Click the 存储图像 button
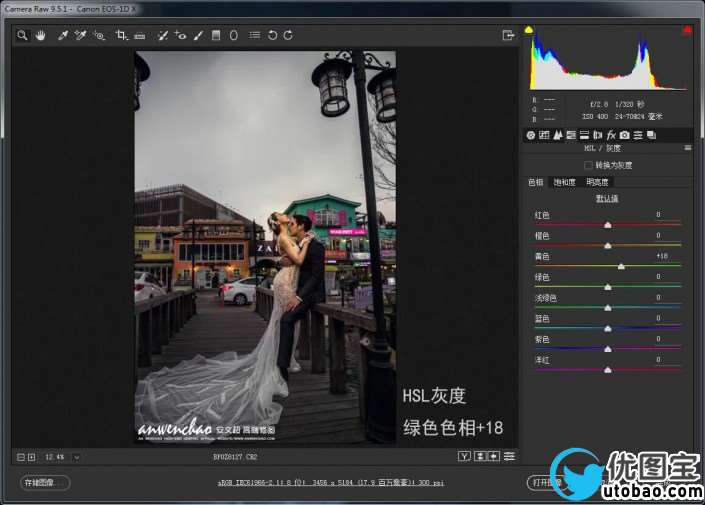This screenshot has height=505, width=705. (45, 483)
